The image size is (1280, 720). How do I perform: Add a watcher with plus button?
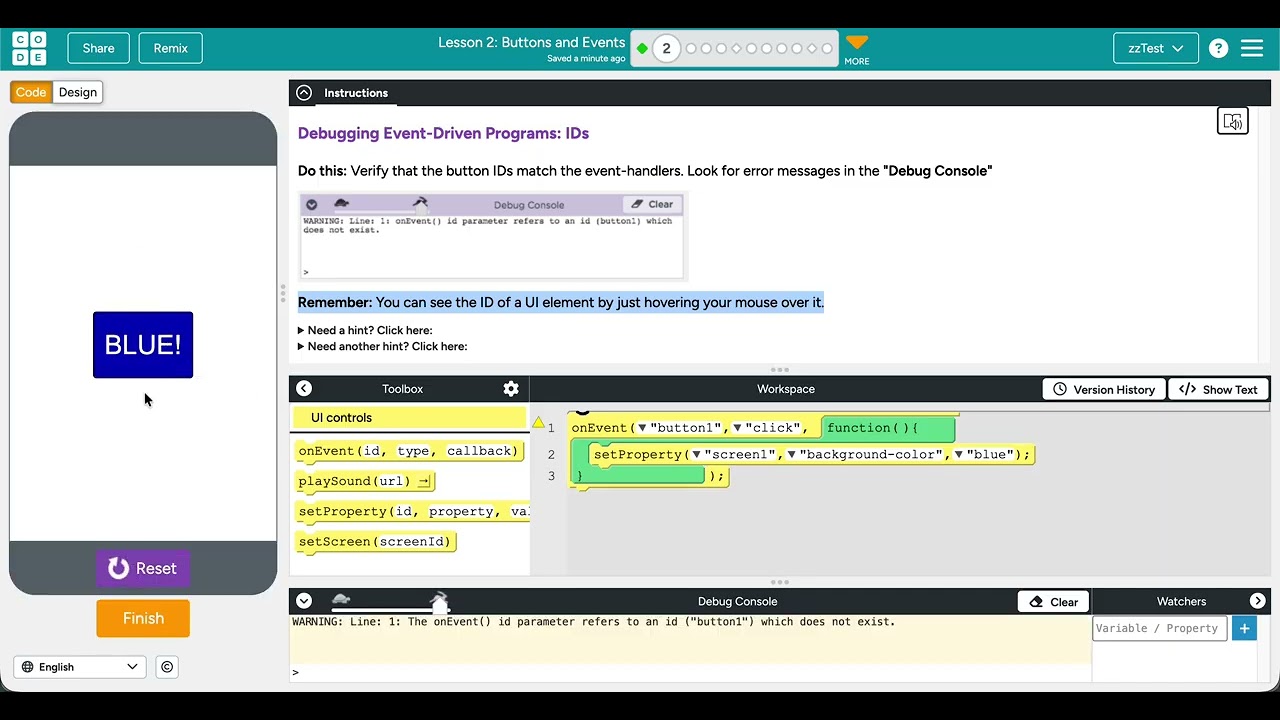pos(1244,628)
